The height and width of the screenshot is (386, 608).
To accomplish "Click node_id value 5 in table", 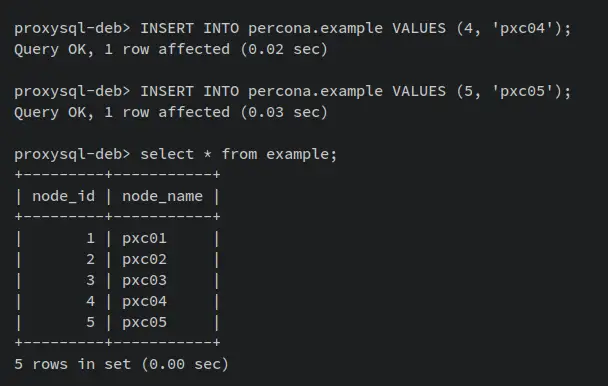I will [90, 322].
